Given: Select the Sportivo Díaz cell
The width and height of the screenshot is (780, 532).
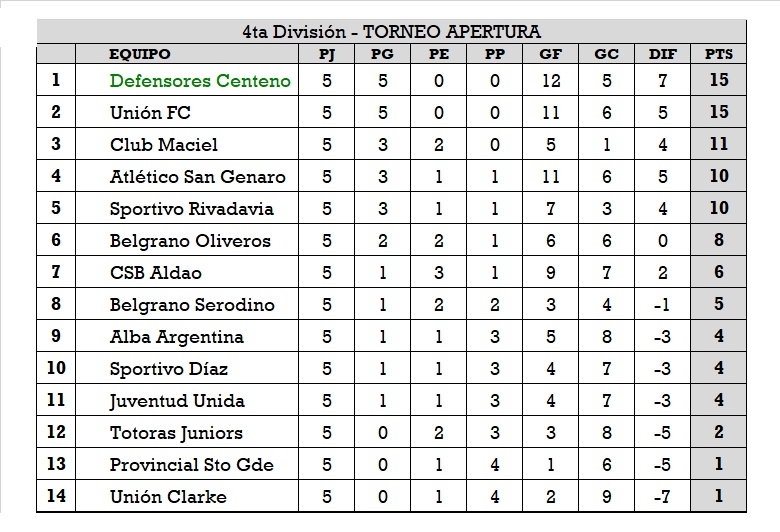Looking at the screenshot, I should point(169,369).
